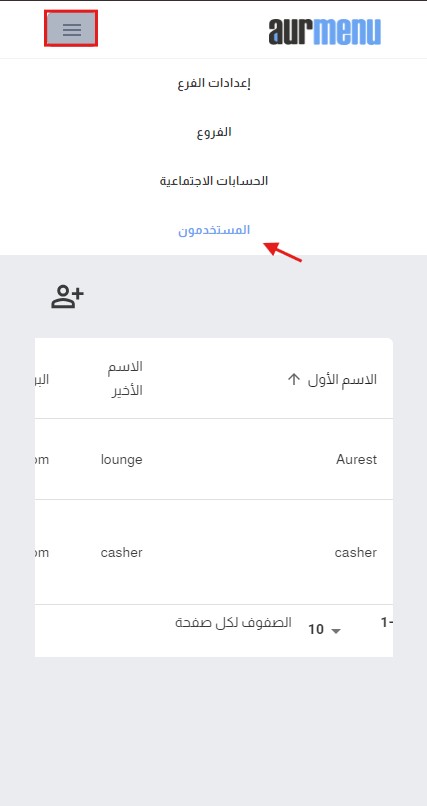Select المستخدمون menu item

coord(214,230)
